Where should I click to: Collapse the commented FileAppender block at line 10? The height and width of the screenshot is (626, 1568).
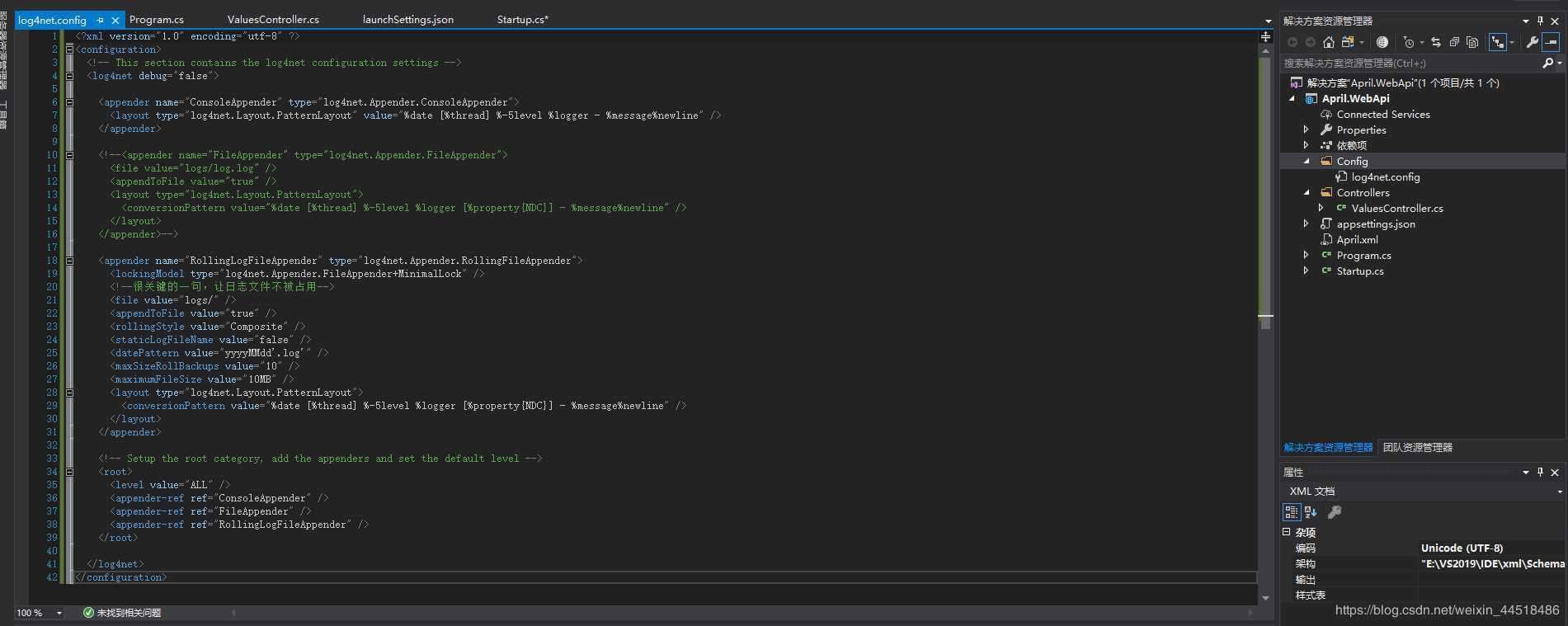click(x=69, y=155)
